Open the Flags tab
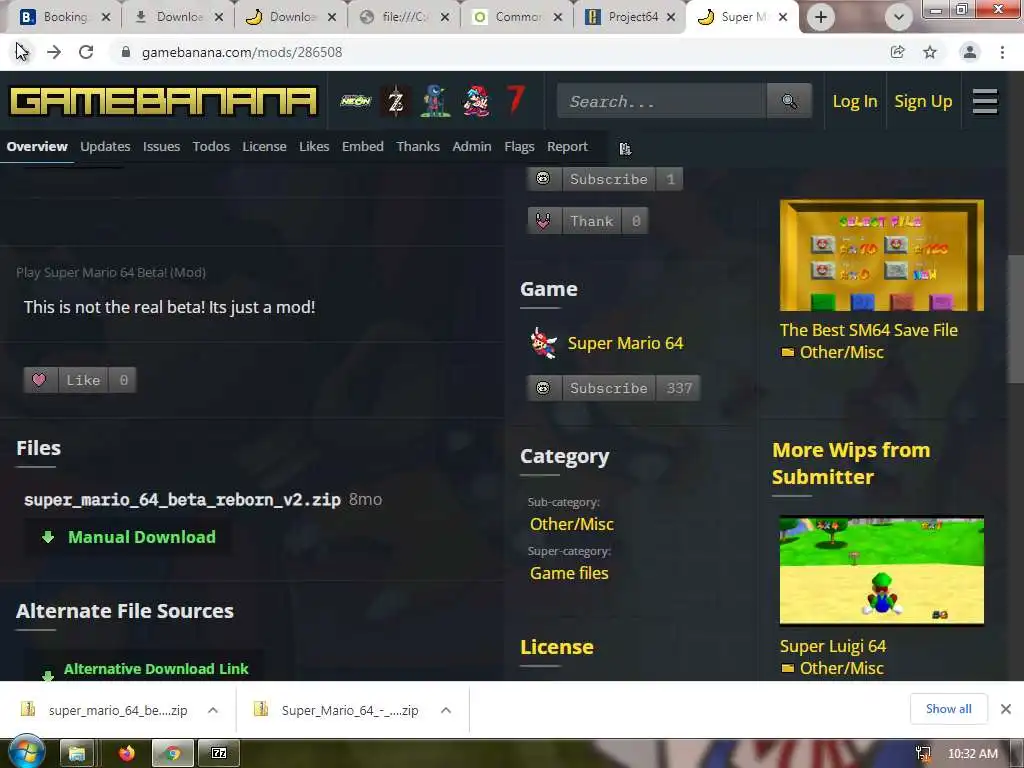The height and width of the screenshot is (768, 1024). (x=519, y=146)
